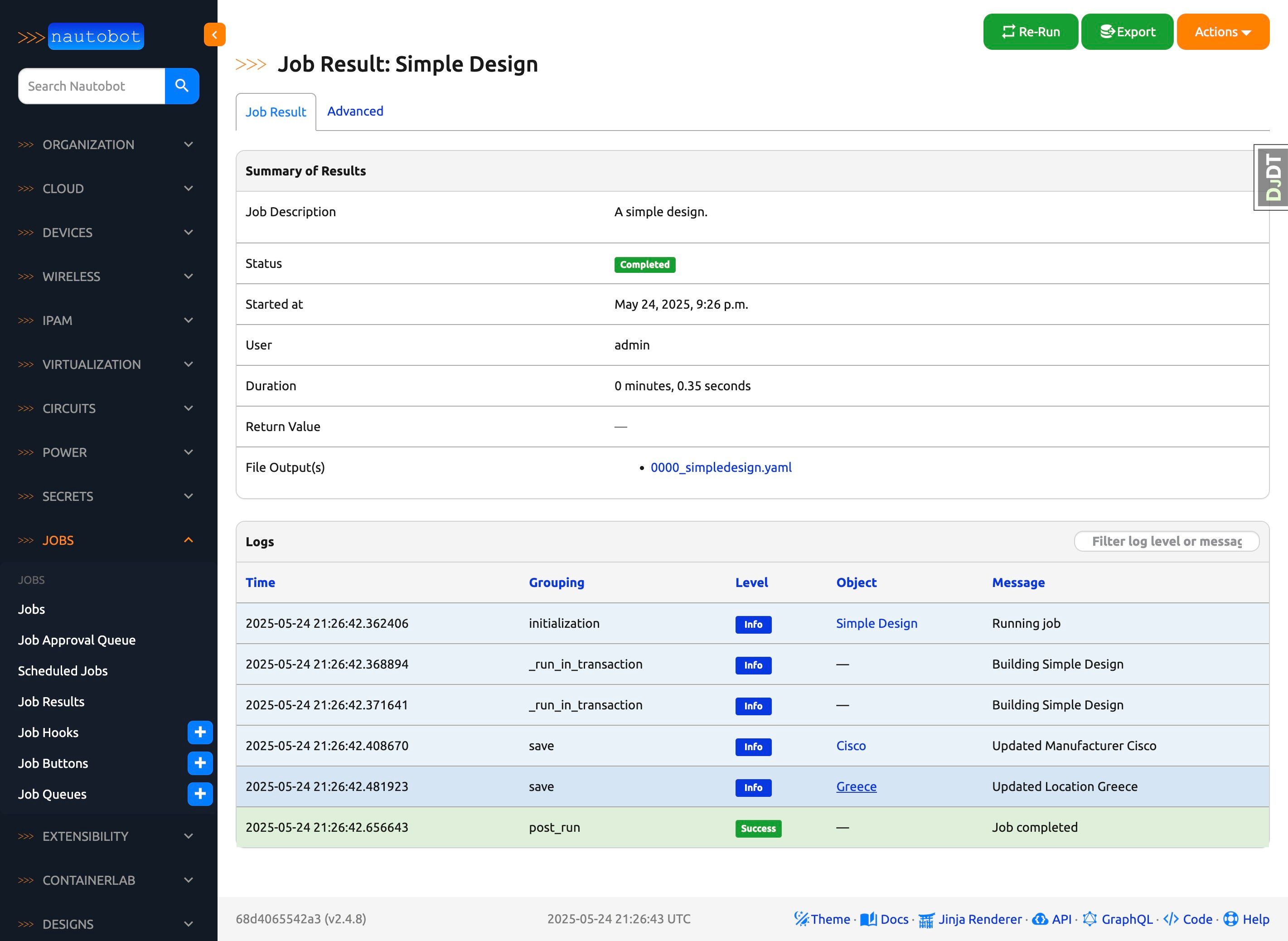1288x941 pixels.
Task: Open the Jinja Renderer footer link
Action: pyautogui.click(x=970, y=919)
